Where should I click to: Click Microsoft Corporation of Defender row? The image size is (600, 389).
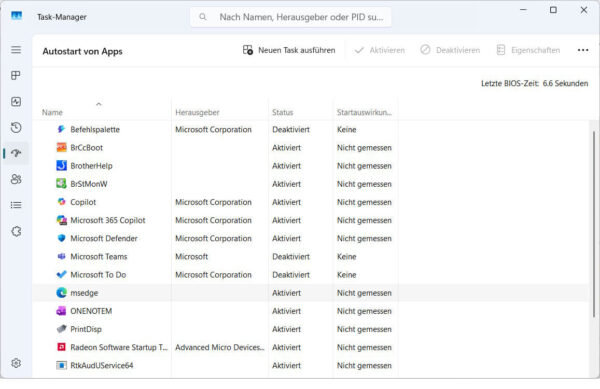[x=214, y=238]
